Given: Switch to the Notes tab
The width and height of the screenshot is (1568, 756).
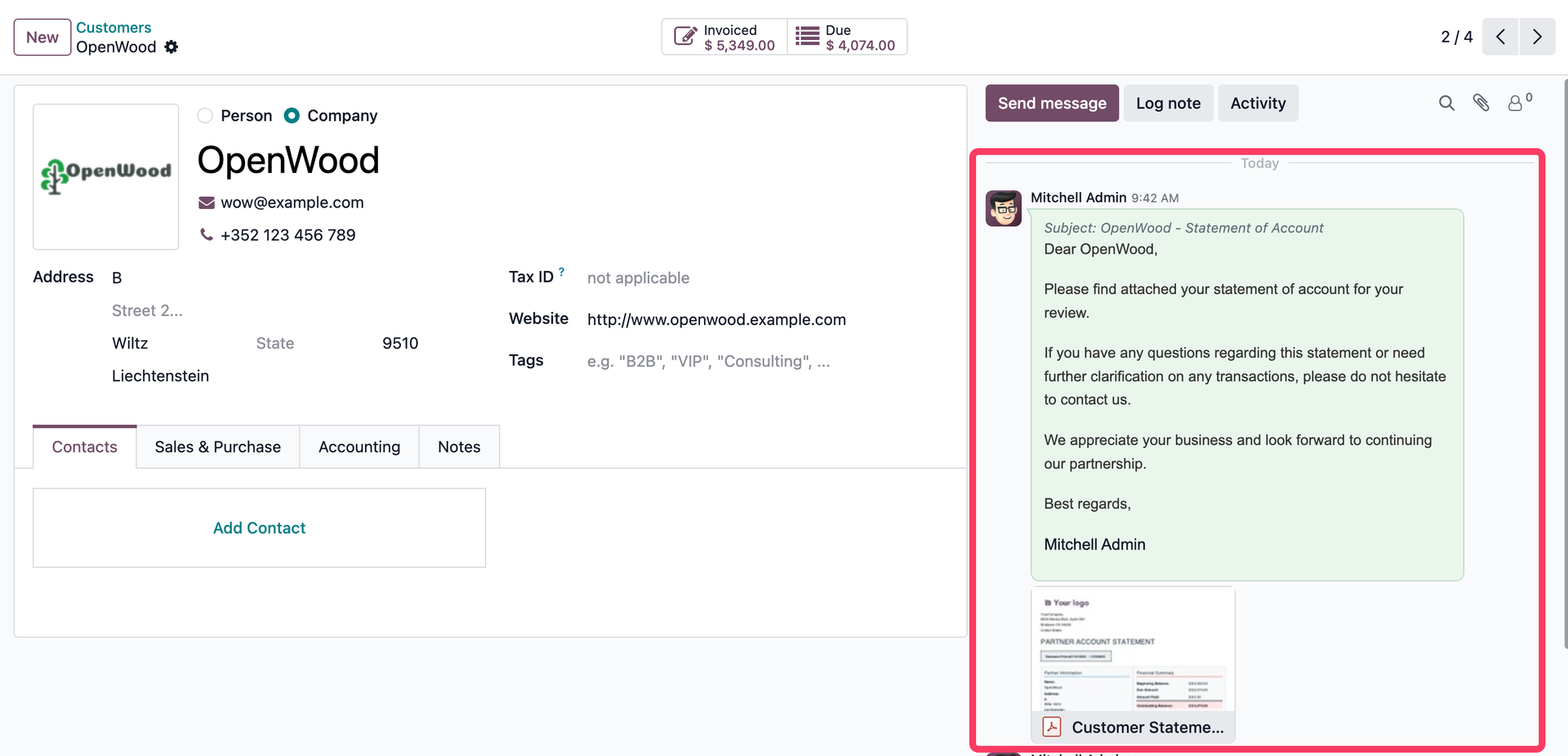Looking at the screenshot, I should pyautogui.click(x=458, y=447).
